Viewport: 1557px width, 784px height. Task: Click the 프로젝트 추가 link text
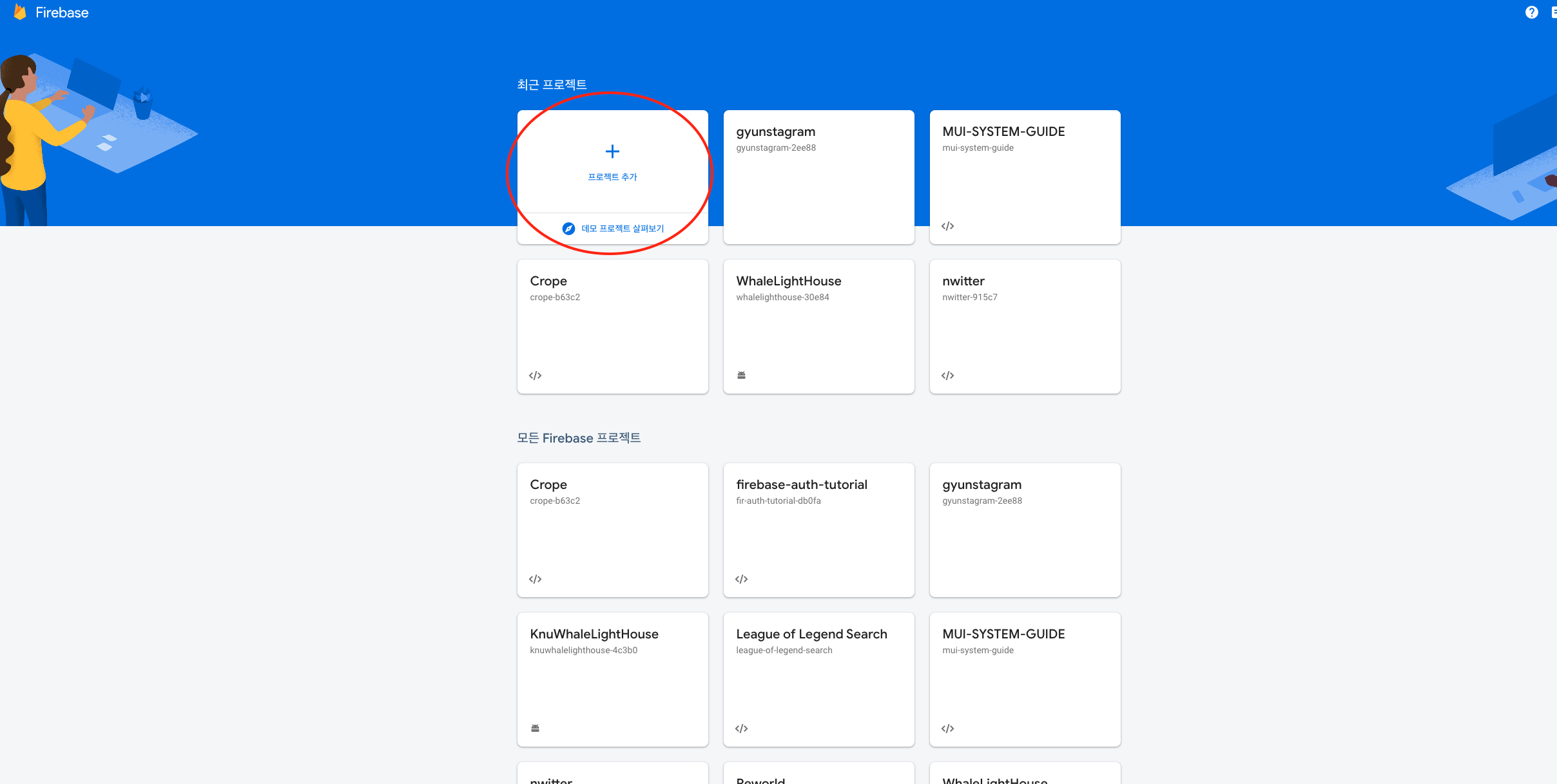(612, 177)
